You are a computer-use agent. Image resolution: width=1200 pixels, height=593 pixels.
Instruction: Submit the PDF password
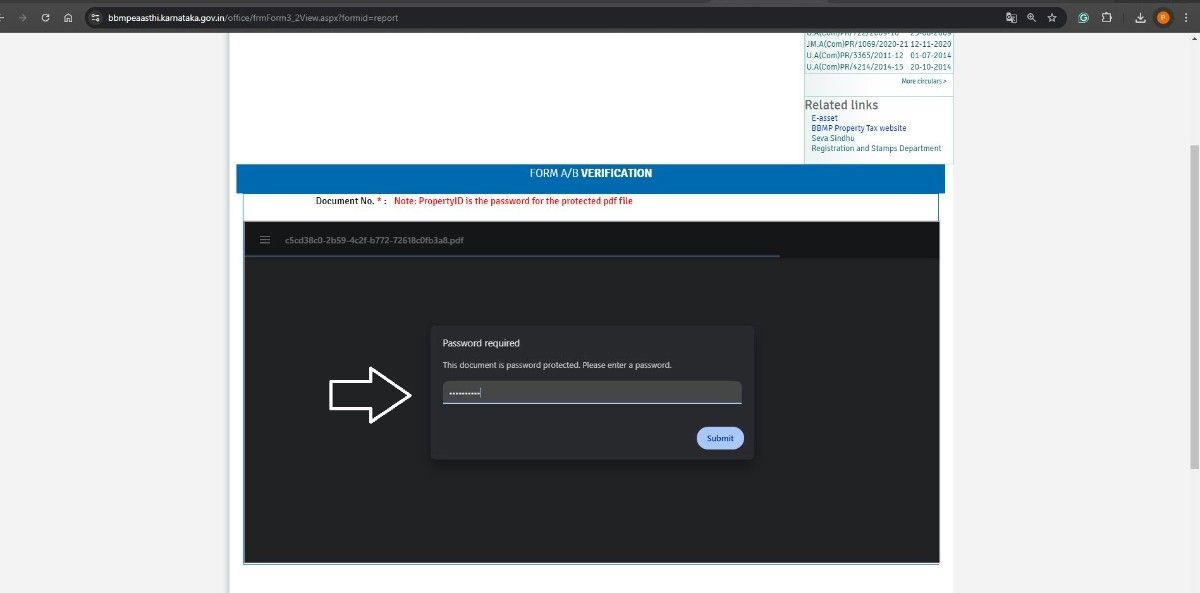click(x=720, y=438)
